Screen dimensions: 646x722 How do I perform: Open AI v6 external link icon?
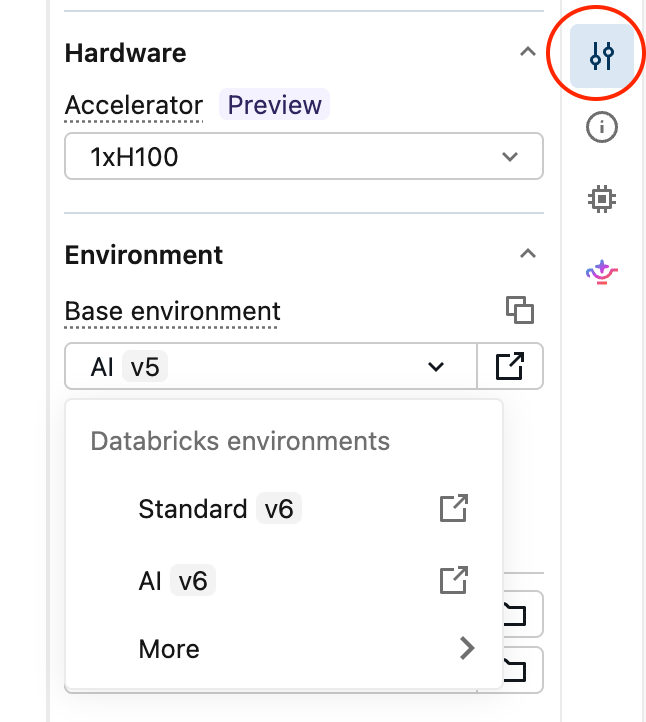(x=454, y=580)
